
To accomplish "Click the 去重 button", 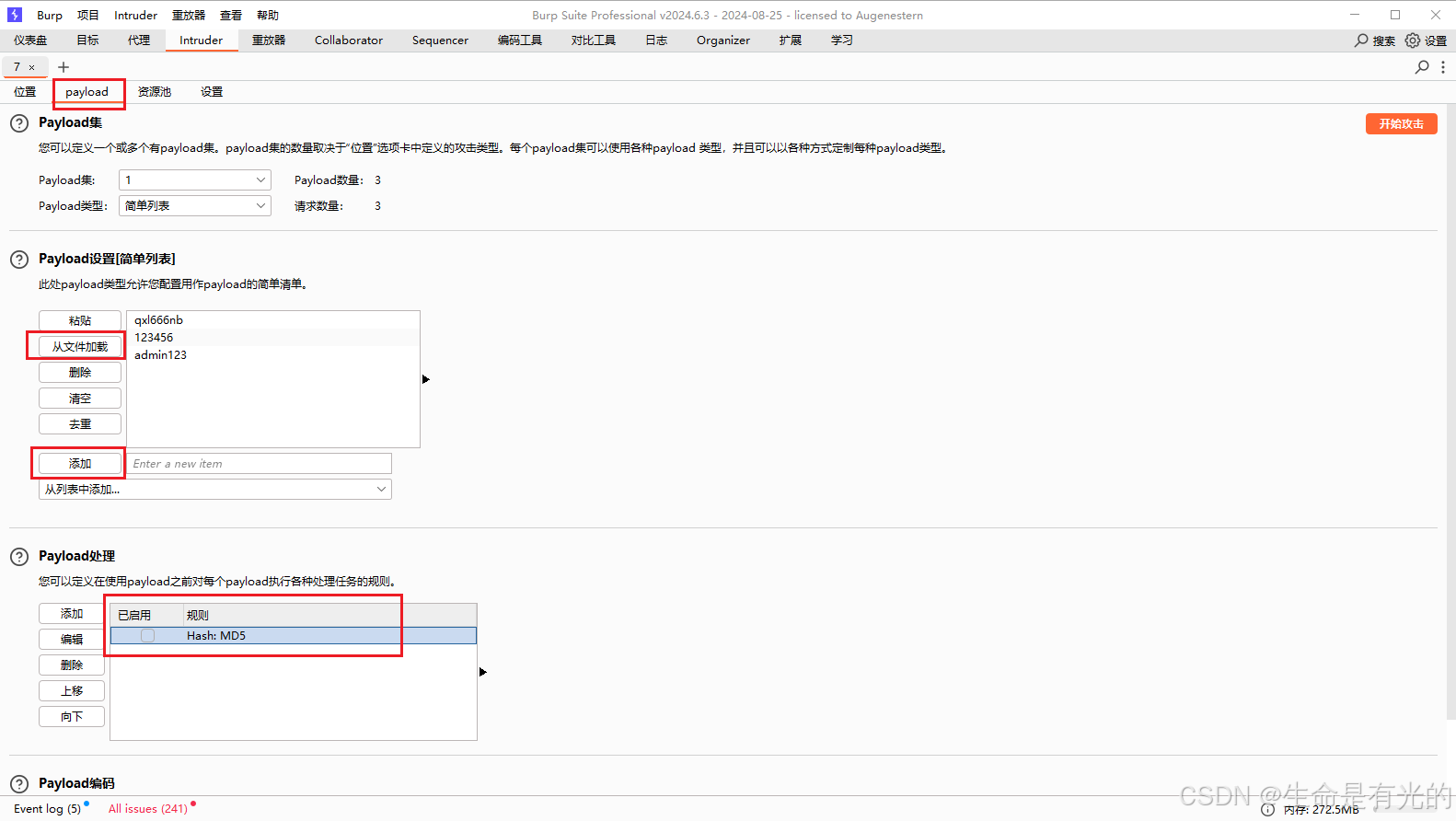I will click(x=80, y=424).
